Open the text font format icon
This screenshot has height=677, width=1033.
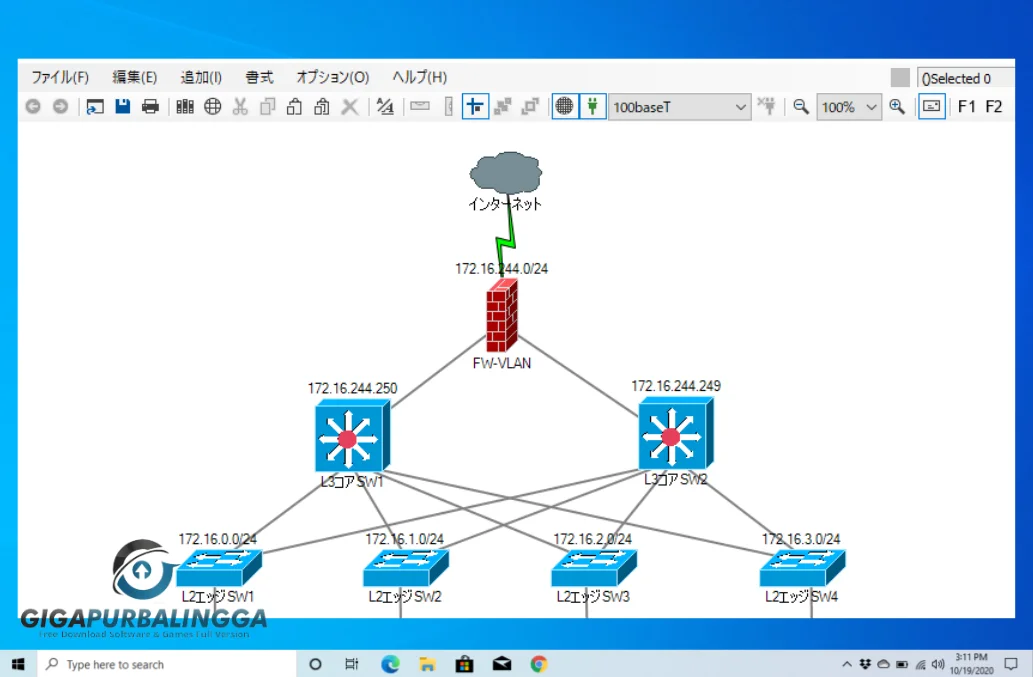pyautogui.click(x=385, y=106)
